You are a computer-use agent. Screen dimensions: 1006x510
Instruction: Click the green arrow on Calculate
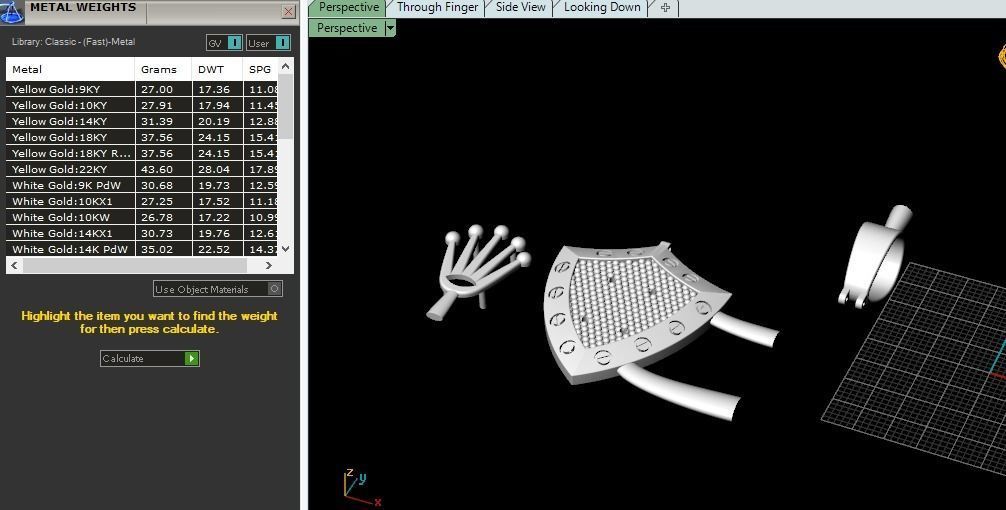(x=191, y=359)
